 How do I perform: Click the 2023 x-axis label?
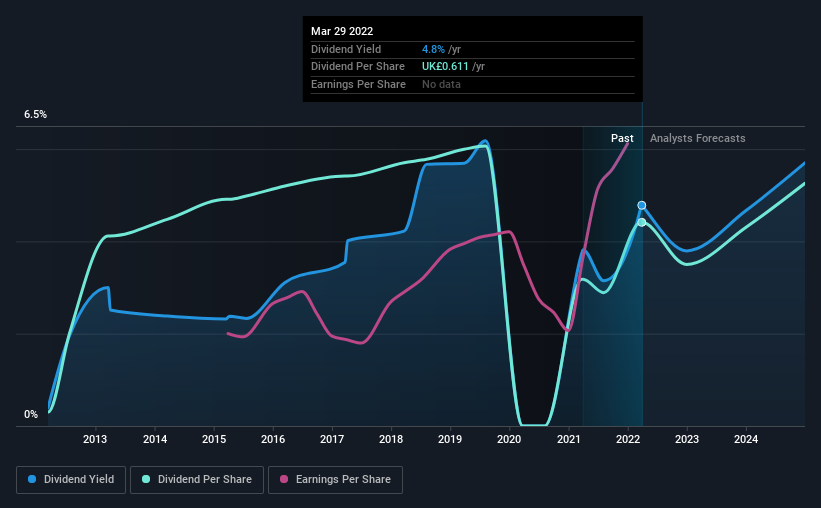[687, 439]
